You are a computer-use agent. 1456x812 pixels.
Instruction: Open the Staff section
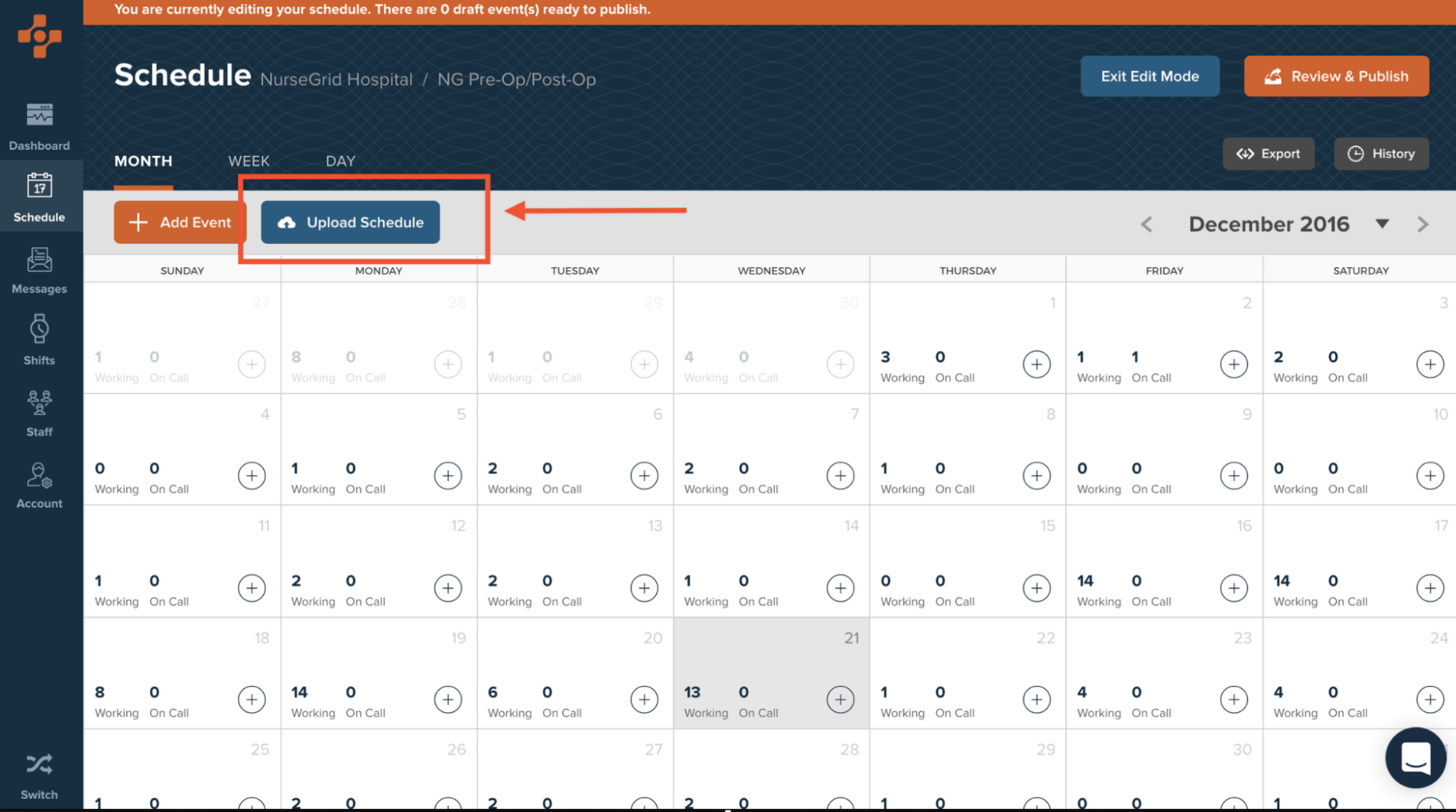pos(39,412)
